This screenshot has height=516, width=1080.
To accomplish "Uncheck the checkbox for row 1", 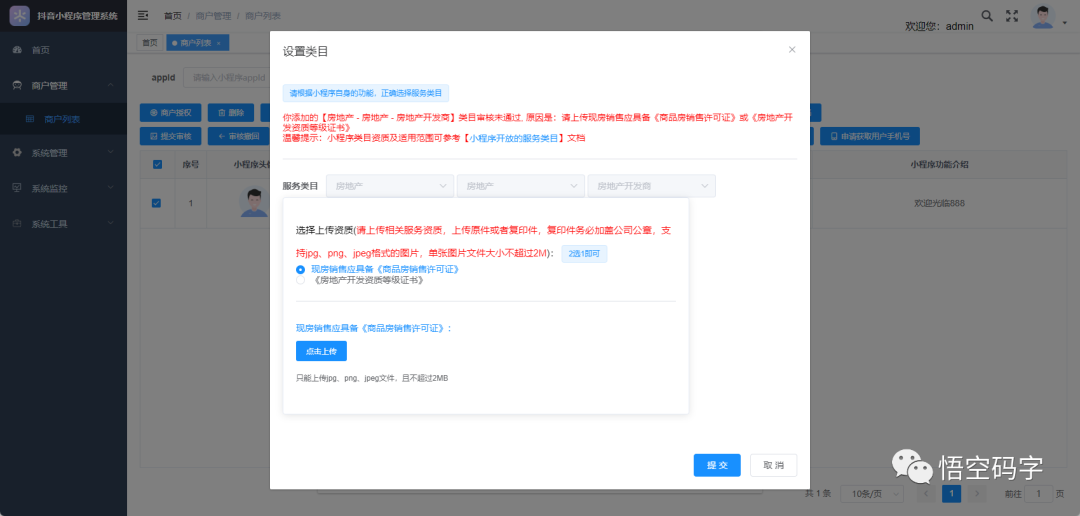I will [156, 203].
